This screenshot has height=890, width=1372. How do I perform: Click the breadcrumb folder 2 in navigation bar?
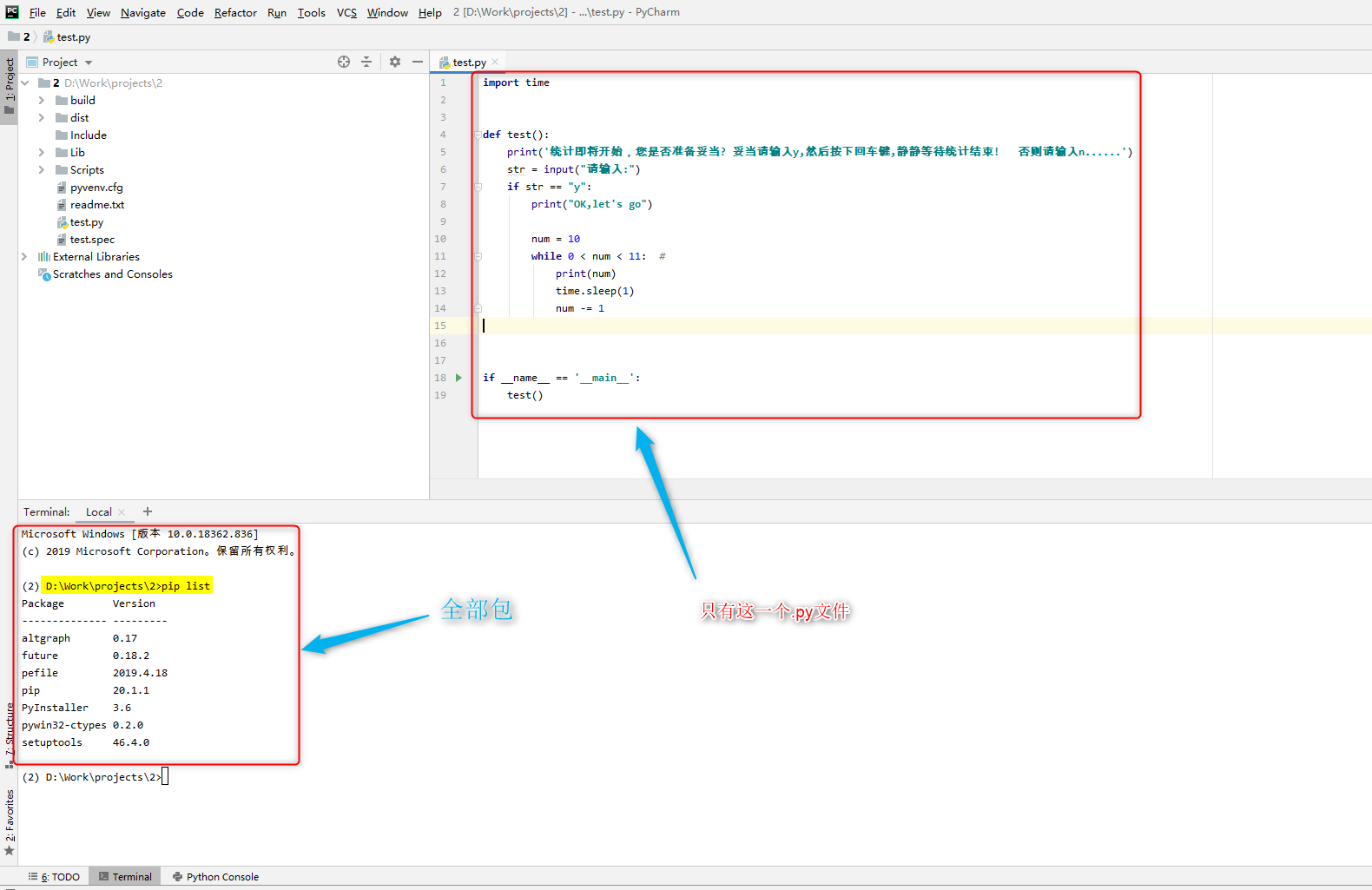[x=19, y=36]
